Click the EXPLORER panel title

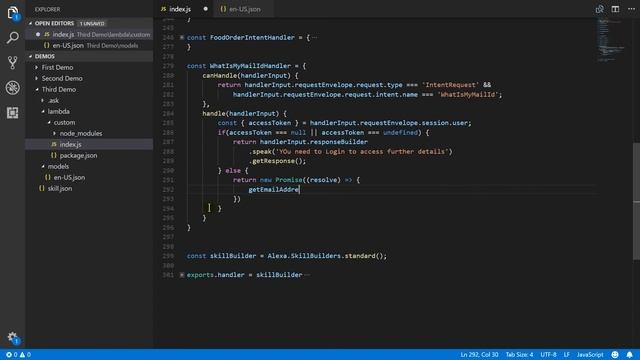click(x=47, y=9)
